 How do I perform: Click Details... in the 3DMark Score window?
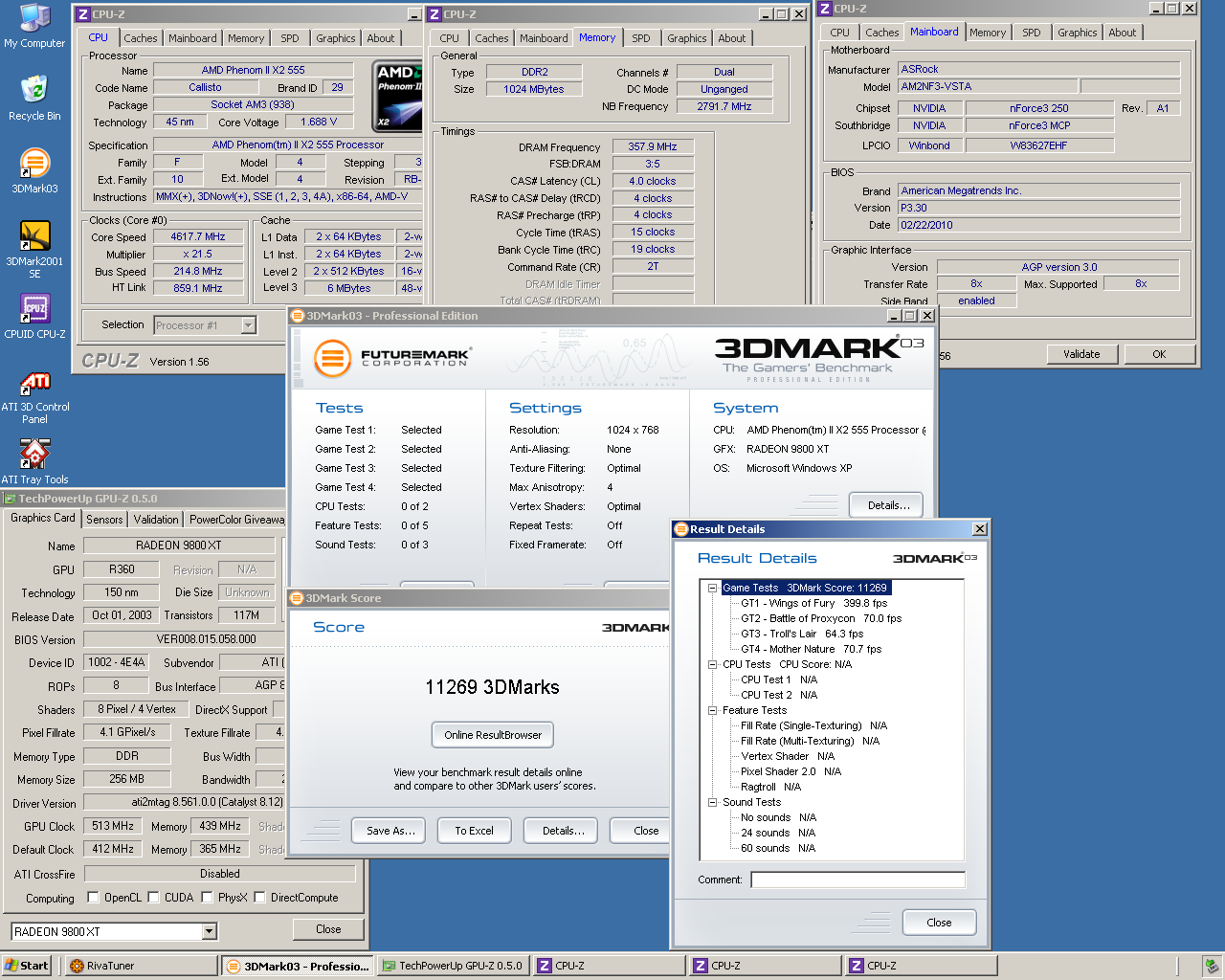click(563, 831)
